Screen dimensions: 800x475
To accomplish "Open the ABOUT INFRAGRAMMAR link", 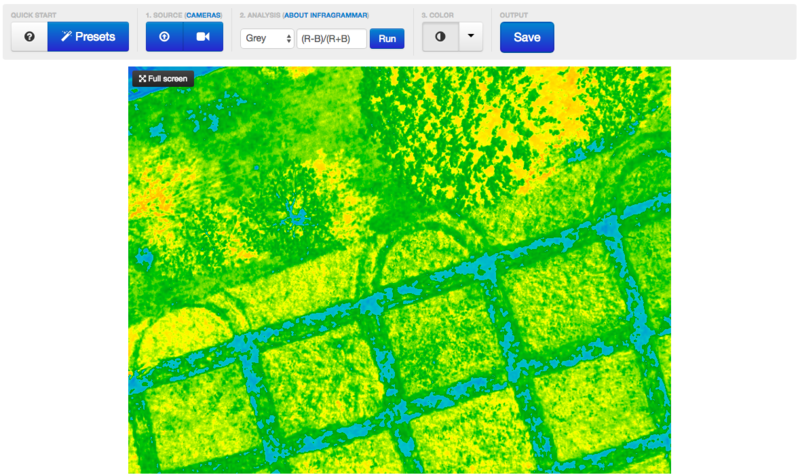I will (x=326, y=15).
